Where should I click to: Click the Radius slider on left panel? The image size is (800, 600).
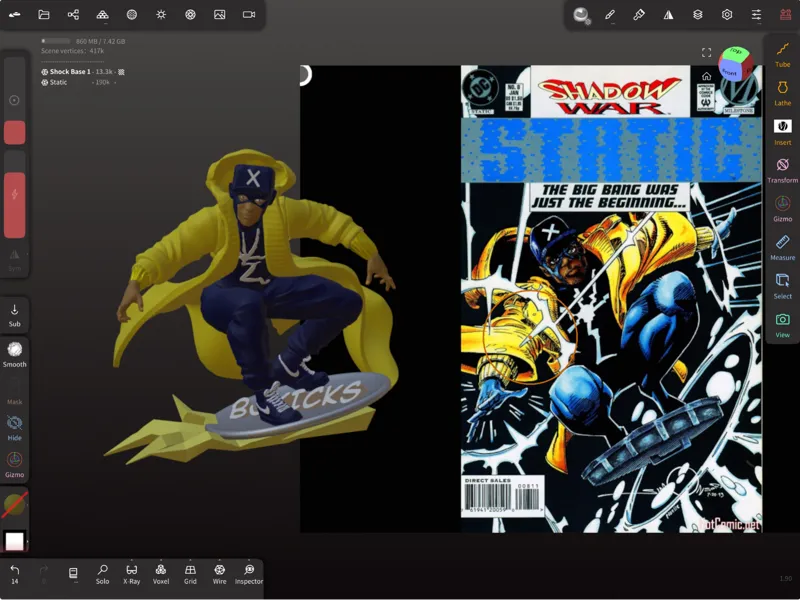tap(14, 101)
